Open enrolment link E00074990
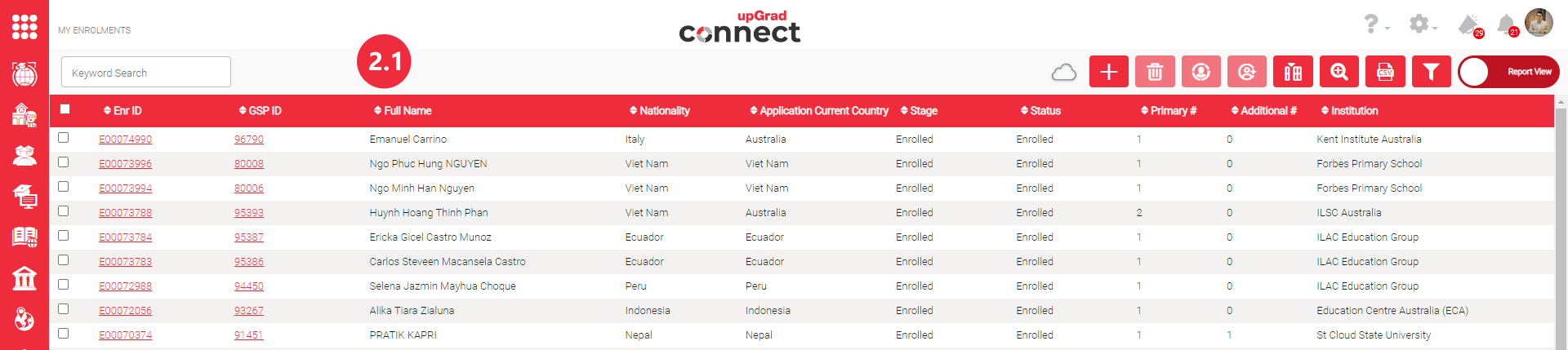 click(126, 140)
